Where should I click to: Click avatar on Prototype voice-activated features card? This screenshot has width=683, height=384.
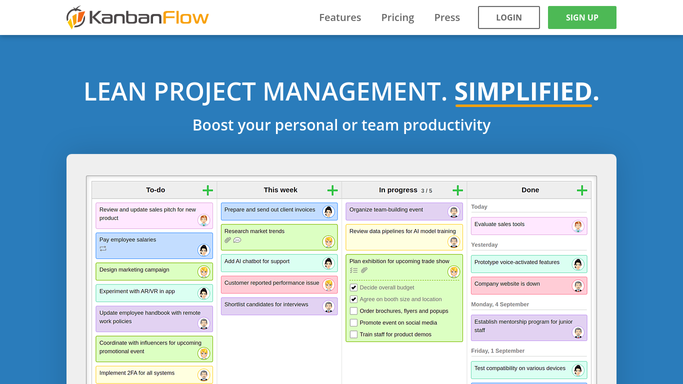[x=578, y=264]
